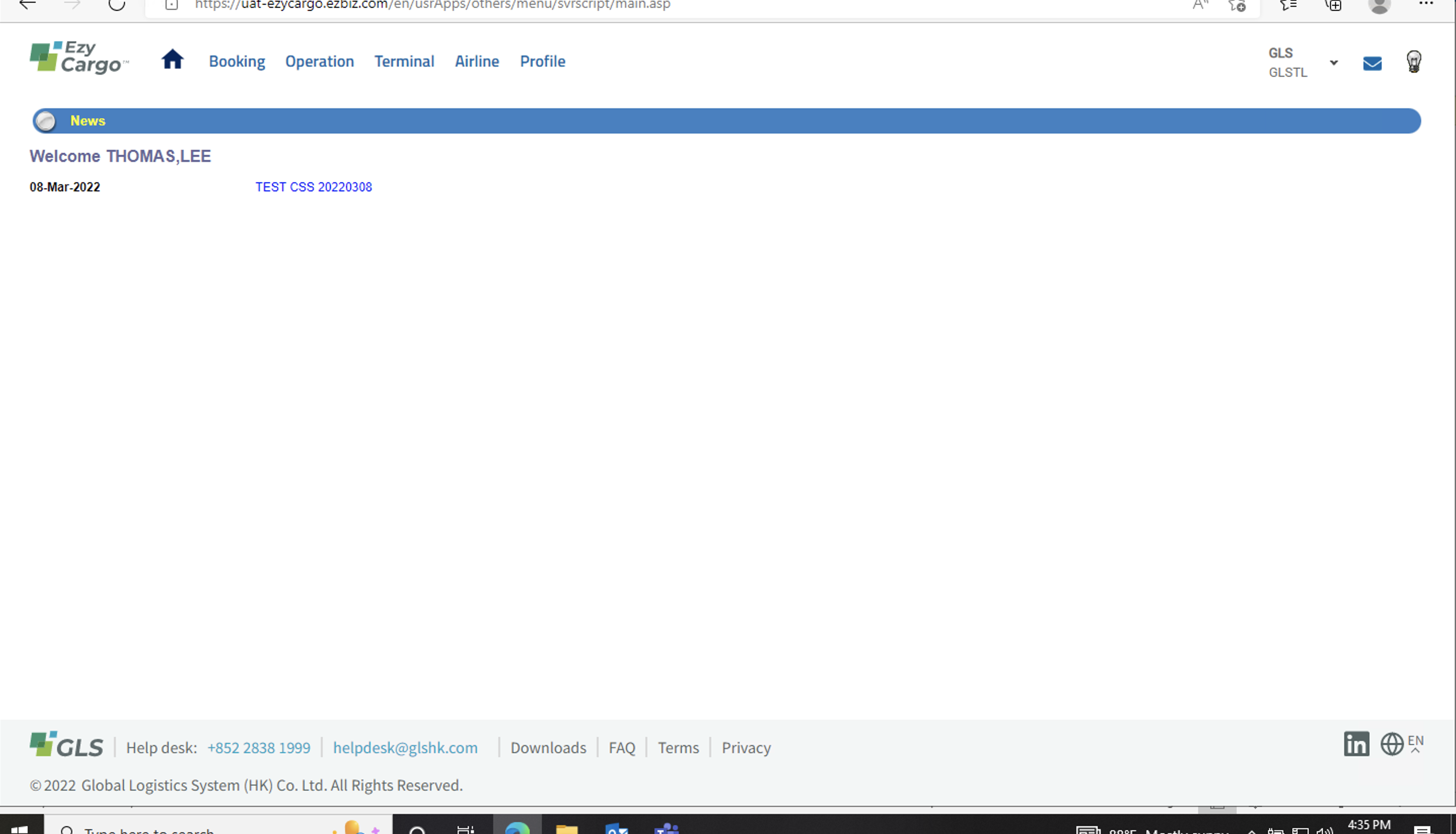Screen dimensions: 1456x834
Task: Open the TEST CSS 20220308 news link
Action: click(314, 187)
